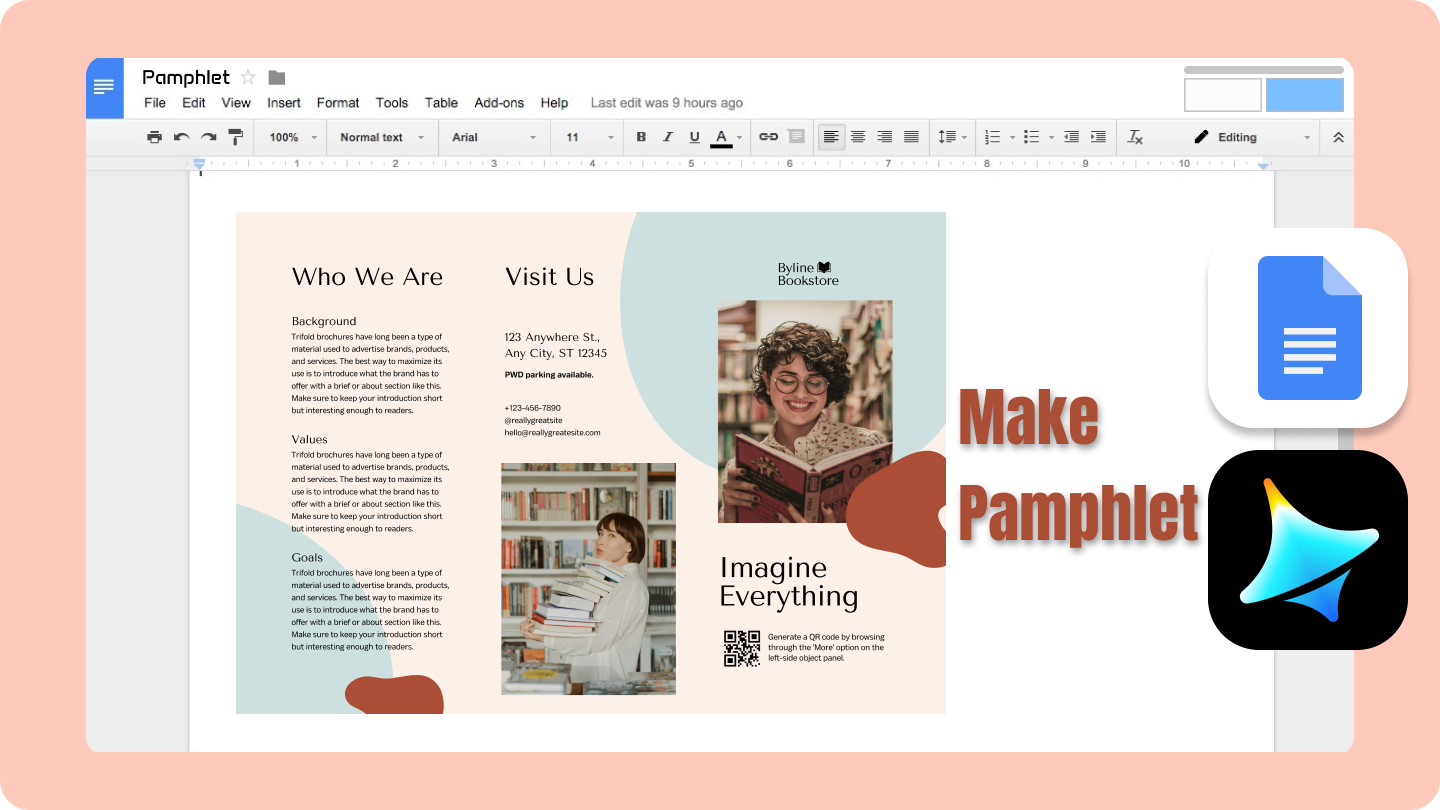Screen dimensions: 1440x810
Task: Insert a link
Action: pyautogui.click(x=767, y=137)
